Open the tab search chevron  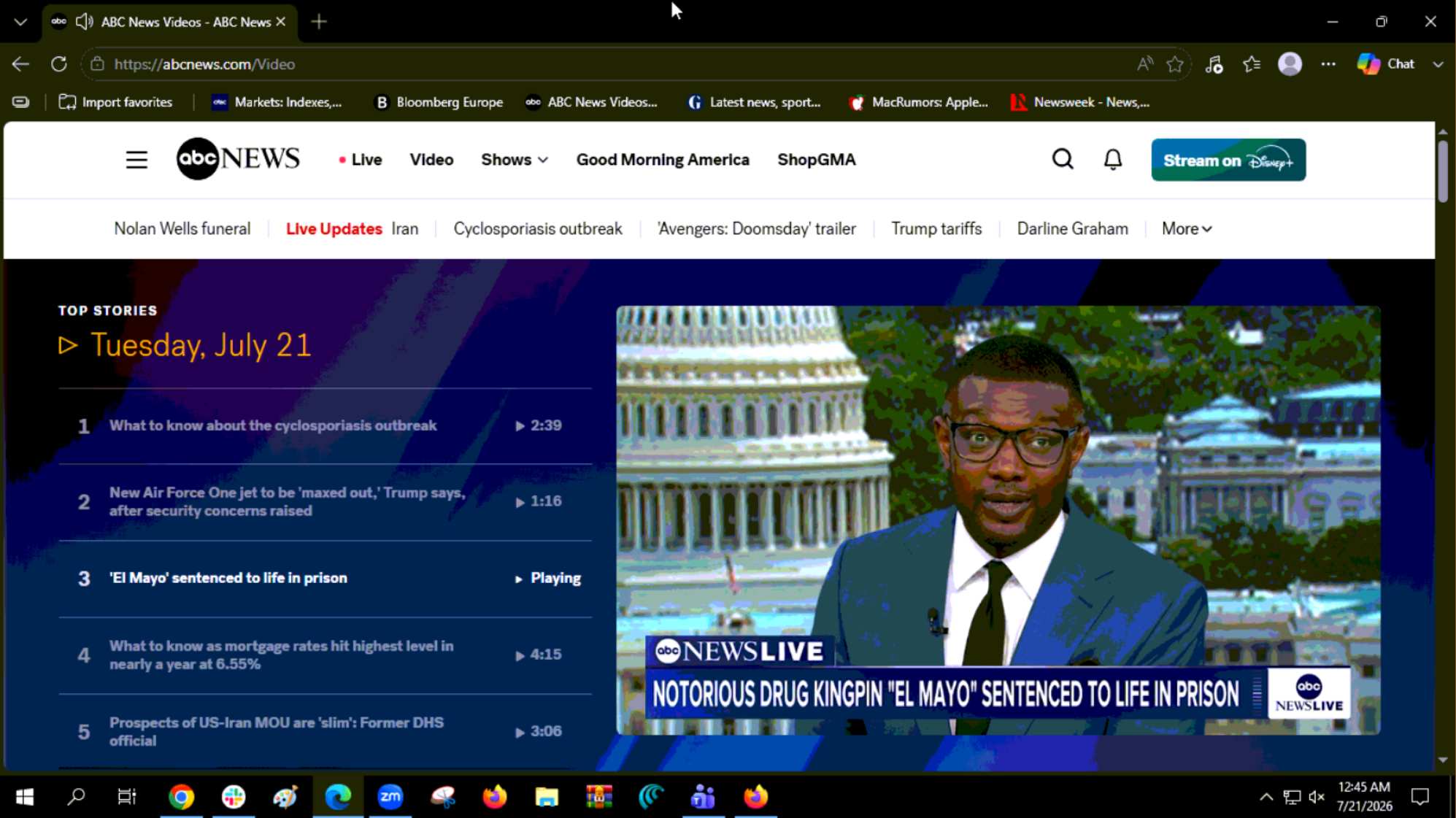pyautogui.click(x=20, y=22)
